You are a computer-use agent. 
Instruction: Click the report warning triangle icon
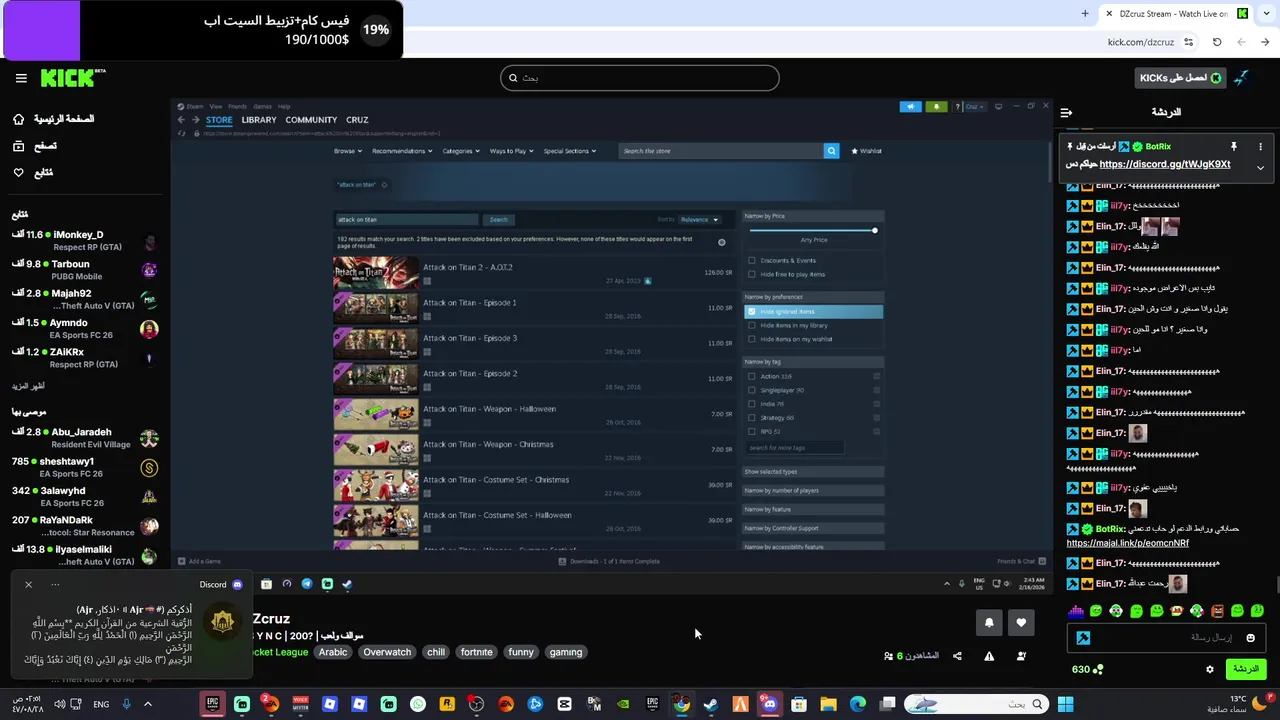tap(989, 656)
